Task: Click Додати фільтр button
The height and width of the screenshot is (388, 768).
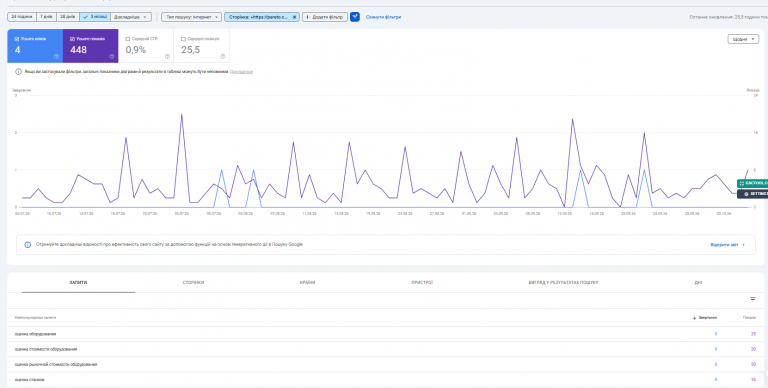Action: pyautogui.click(x=325, y=17)
